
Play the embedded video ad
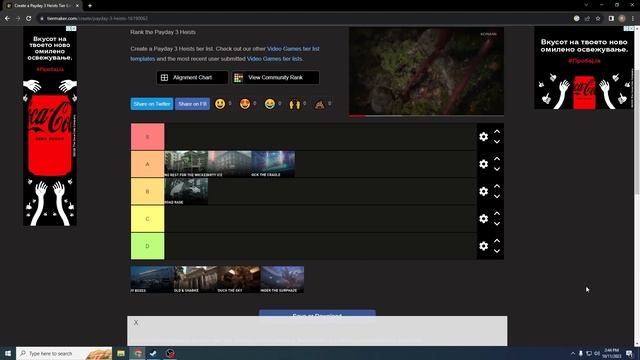click(x=426, y=71)
